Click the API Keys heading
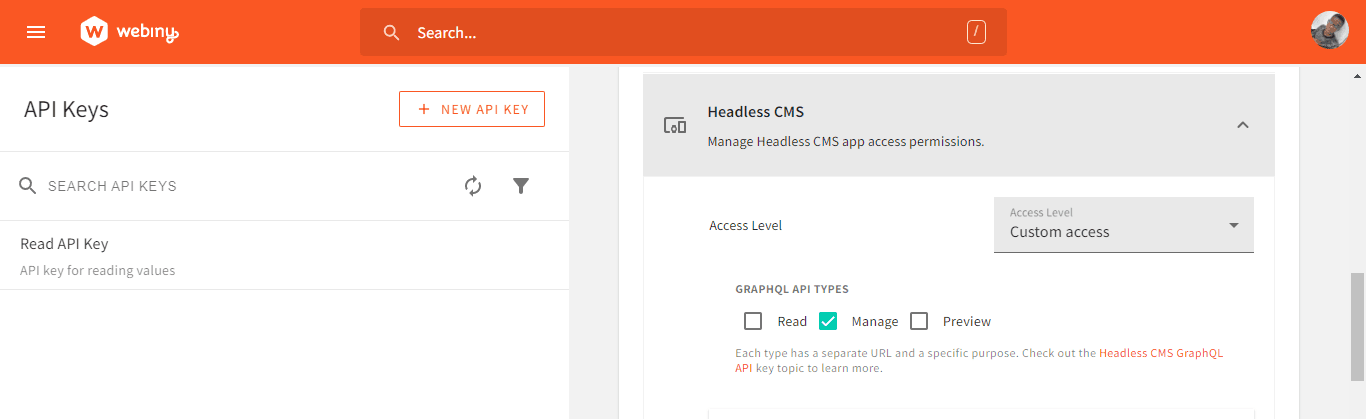The width and height of the screenshot is (1366, 419). [x=66, y=109]
